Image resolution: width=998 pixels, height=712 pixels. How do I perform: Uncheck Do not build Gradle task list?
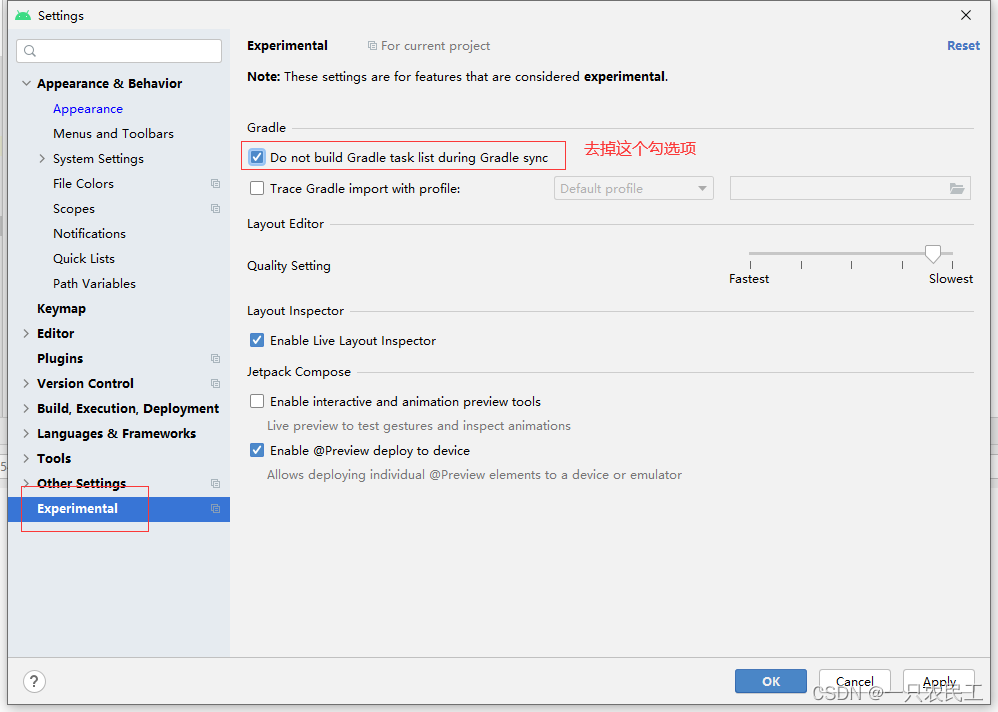tap(258, 157)
